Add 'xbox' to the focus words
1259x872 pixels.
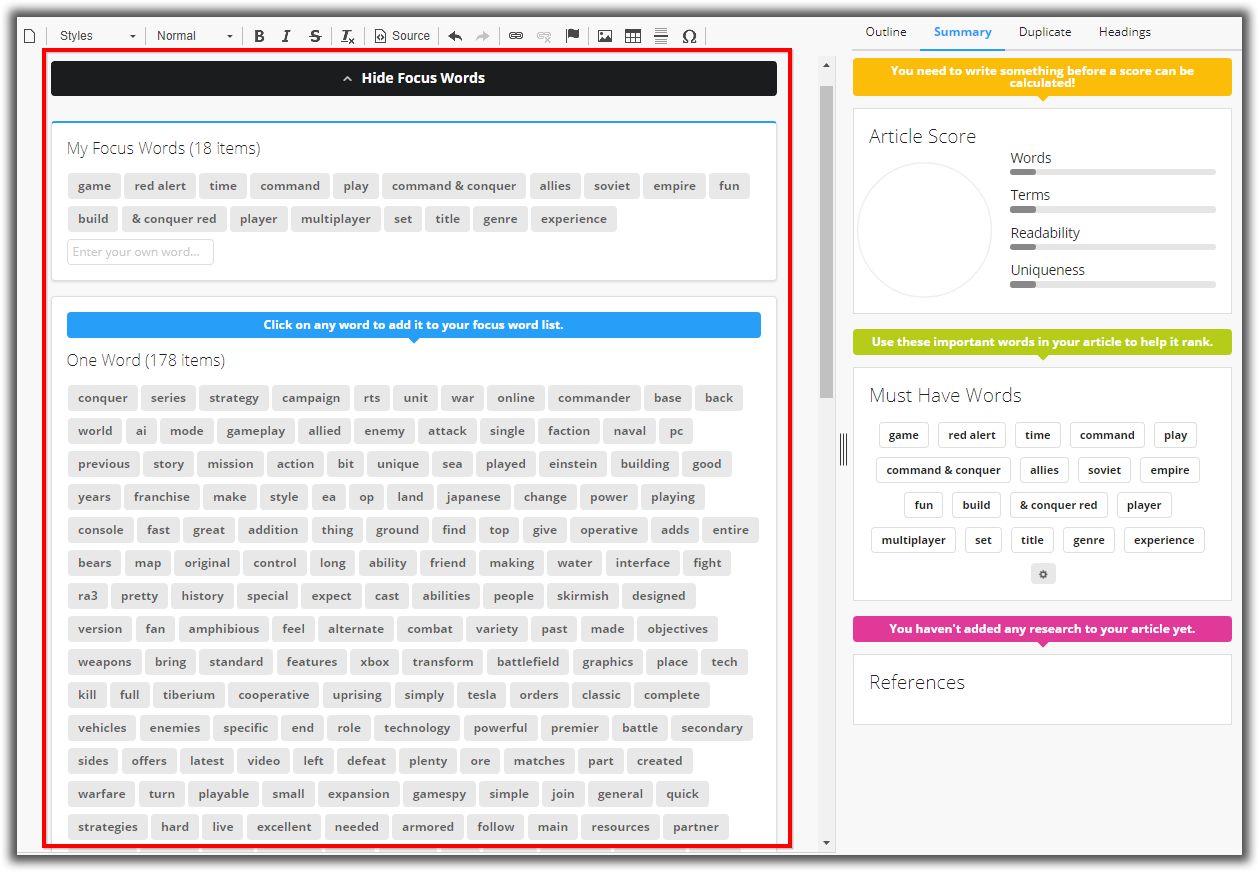click(375, 662)
